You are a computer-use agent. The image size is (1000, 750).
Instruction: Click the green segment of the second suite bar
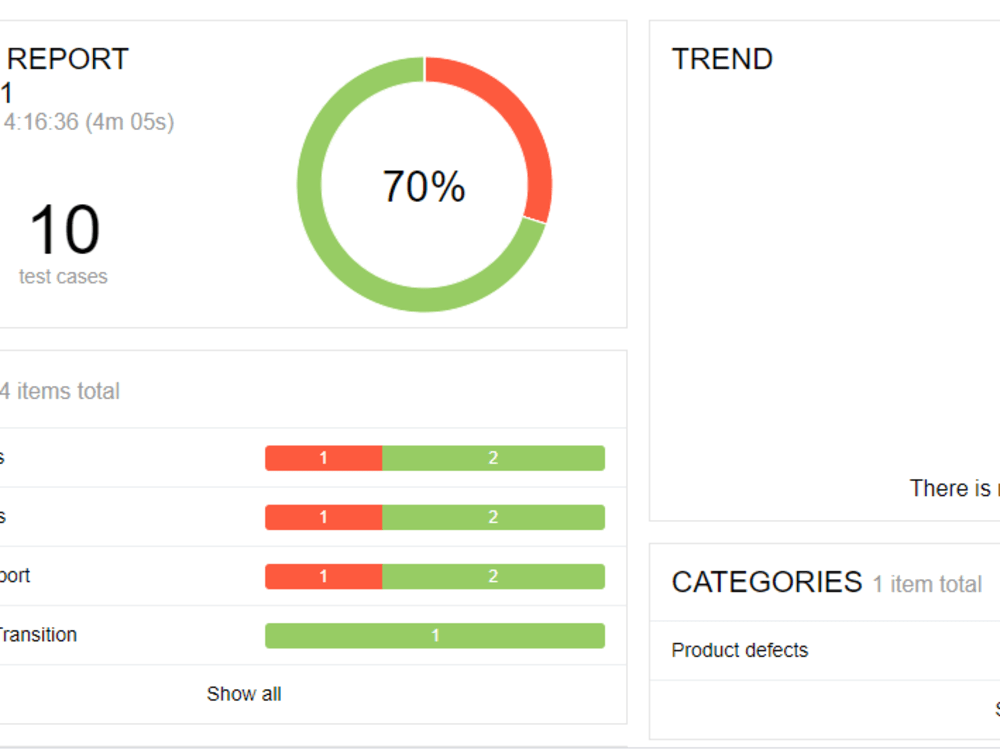click(x=492, y=516)
